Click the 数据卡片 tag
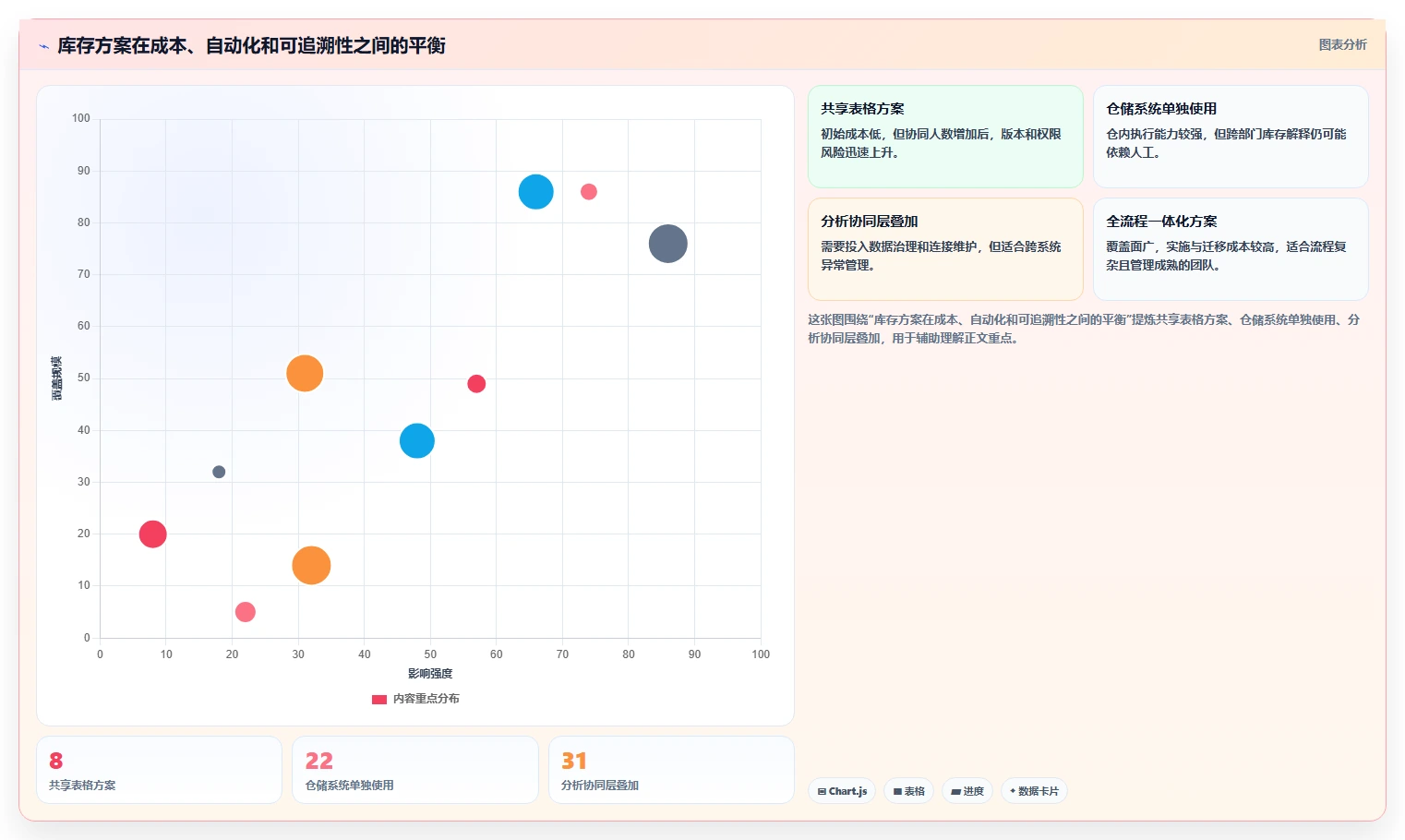This screenshot has width=1405, height=840. click(1034, 791)
